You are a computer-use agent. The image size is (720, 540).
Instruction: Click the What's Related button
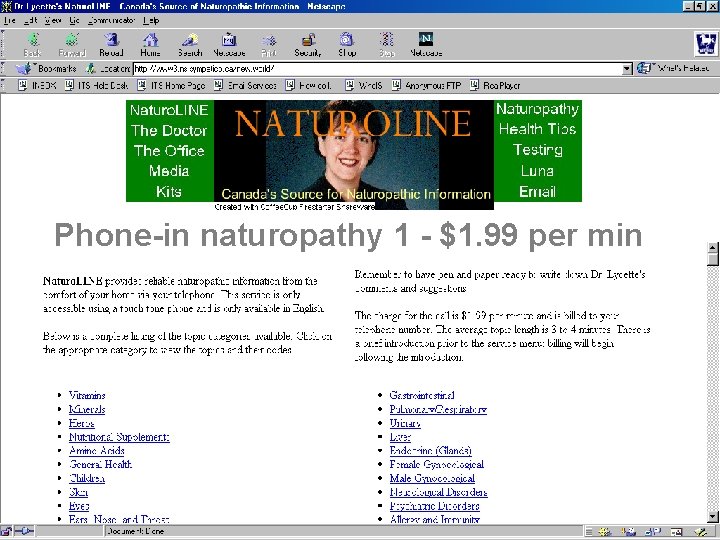(673, 68)
